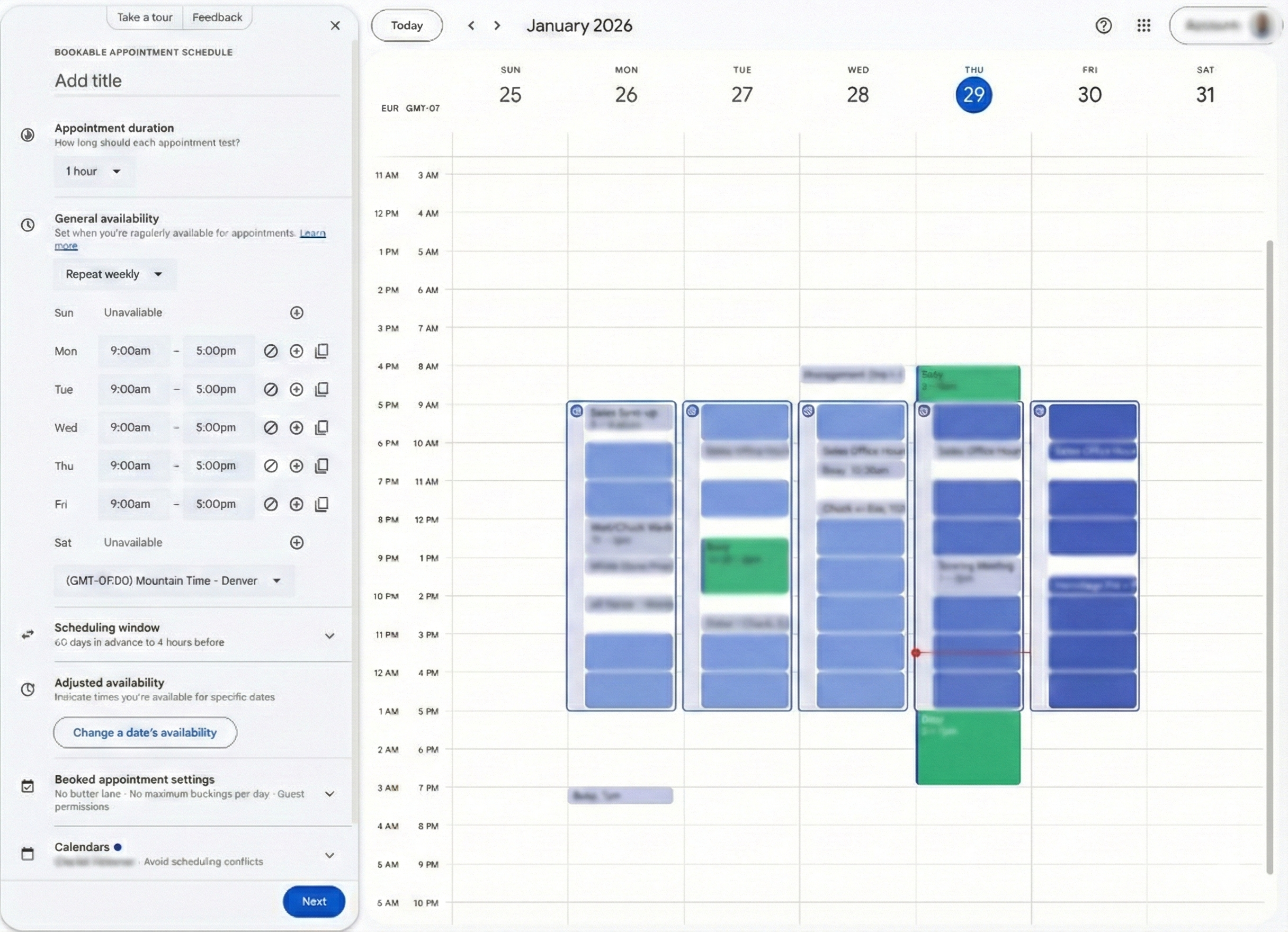
Task: Remove Monday's availability window
Action: click(x=271, y=351)
